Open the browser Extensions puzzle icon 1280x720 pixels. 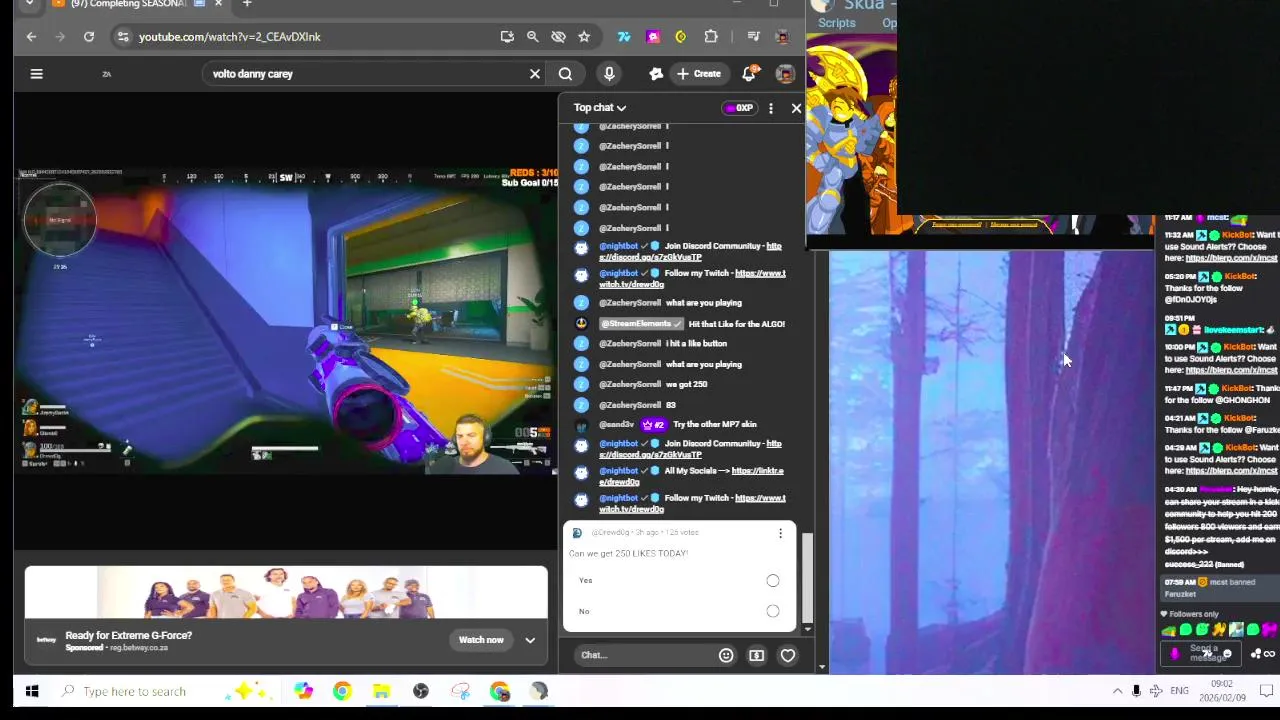(x=711, y=36)
